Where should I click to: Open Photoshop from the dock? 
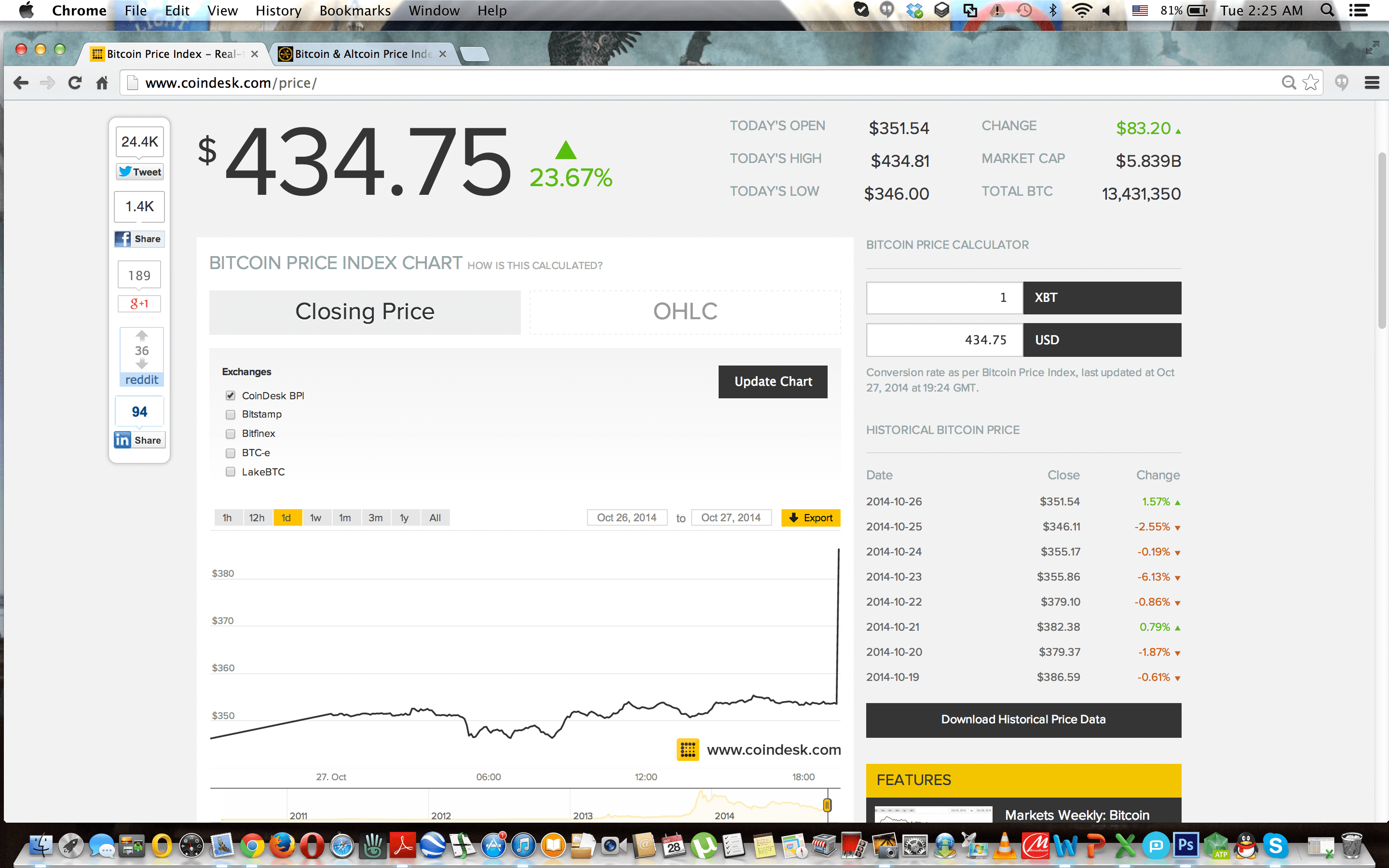pyautogui.click(x=1186, y=846)
